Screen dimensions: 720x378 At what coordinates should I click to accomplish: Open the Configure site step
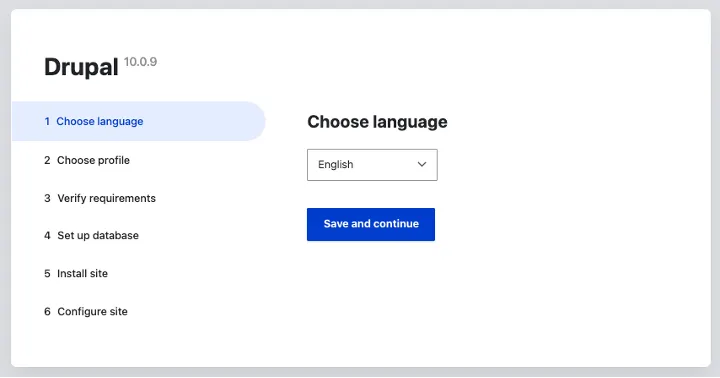92,311
